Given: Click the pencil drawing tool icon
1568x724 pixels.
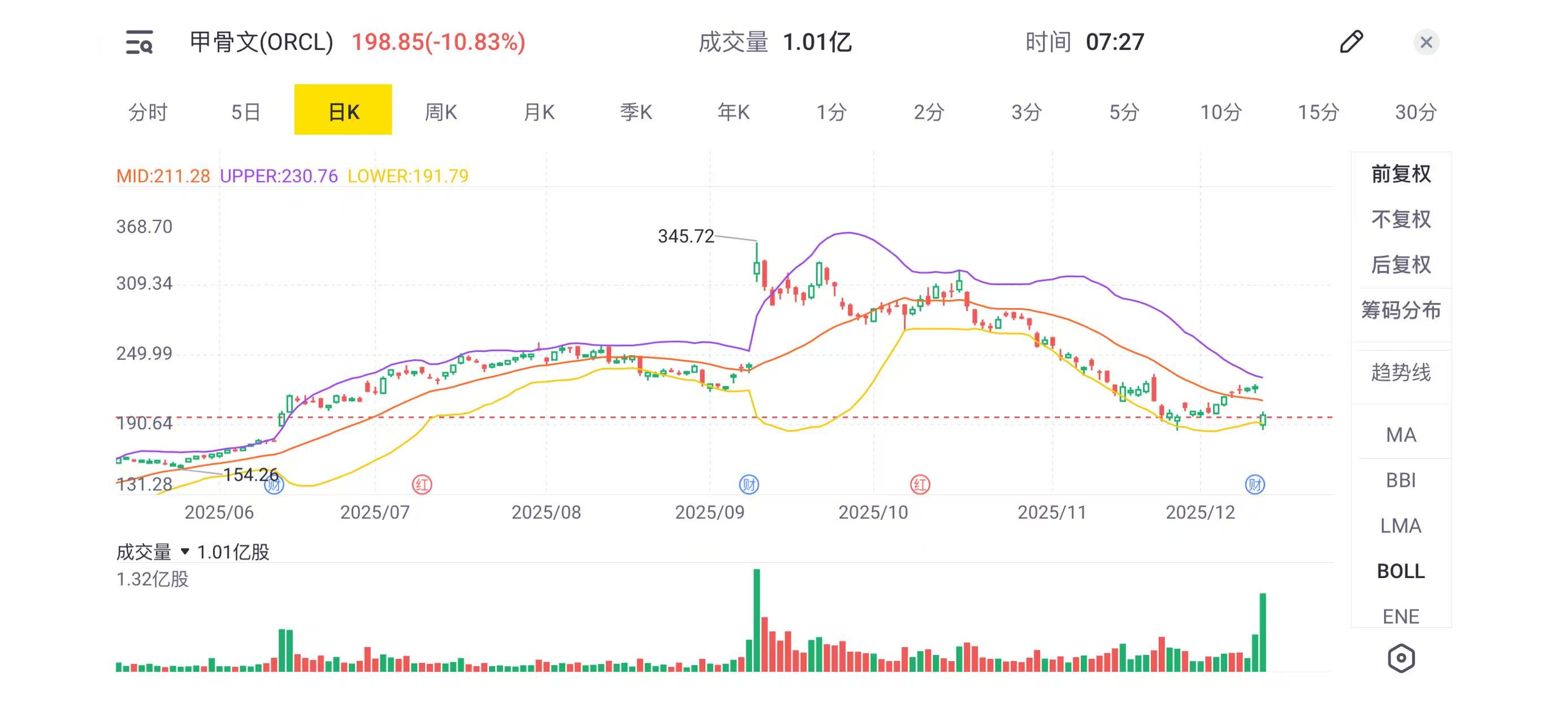Looking at the screenshot, I should click(x=1351, y=42).
